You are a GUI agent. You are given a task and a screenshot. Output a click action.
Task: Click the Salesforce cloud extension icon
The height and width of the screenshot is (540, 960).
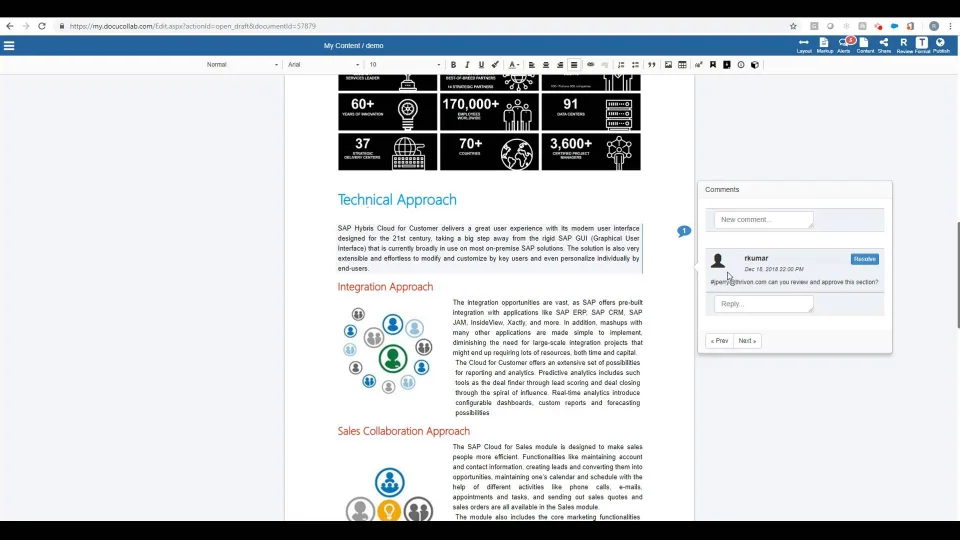[894, 26]
